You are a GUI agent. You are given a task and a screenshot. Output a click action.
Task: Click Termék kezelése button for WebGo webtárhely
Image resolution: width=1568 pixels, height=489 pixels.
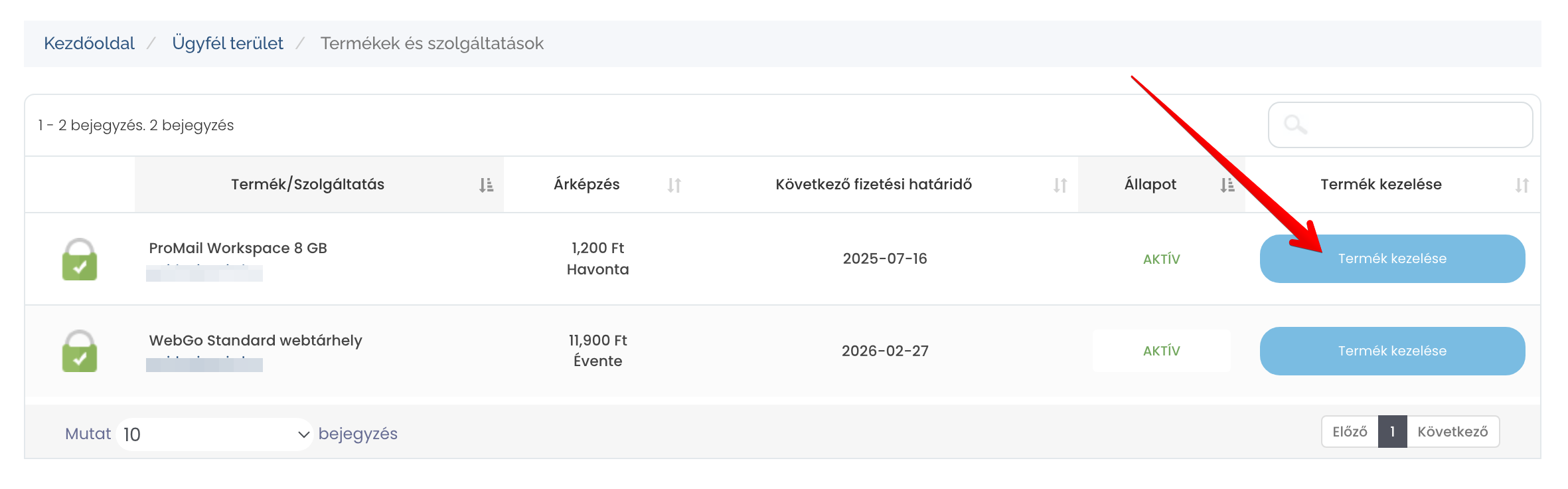pyautogui.click(x=1392, y=351)
